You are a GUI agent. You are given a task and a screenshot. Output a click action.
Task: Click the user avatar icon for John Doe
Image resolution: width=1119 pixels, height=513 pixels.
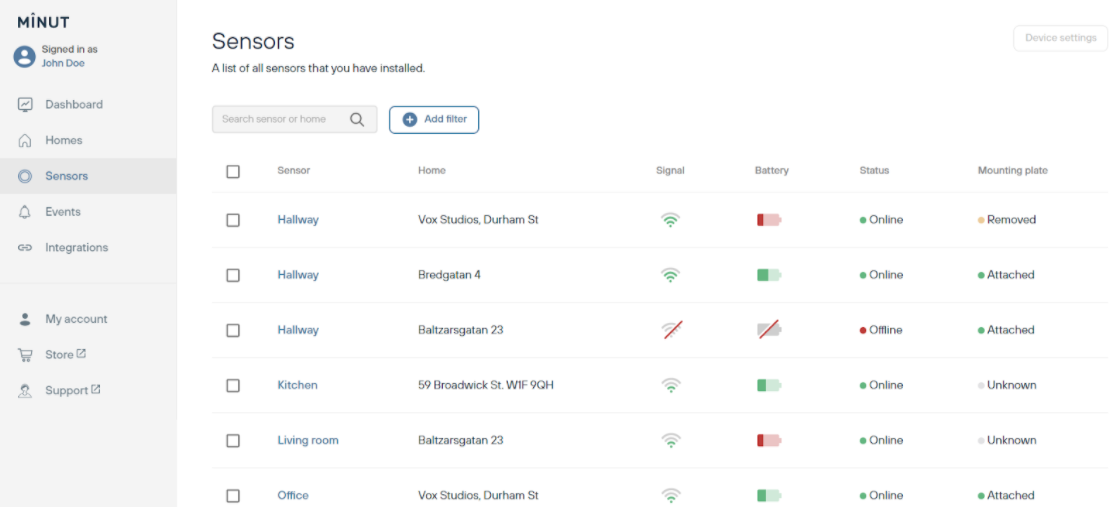(x=24, y=56)
